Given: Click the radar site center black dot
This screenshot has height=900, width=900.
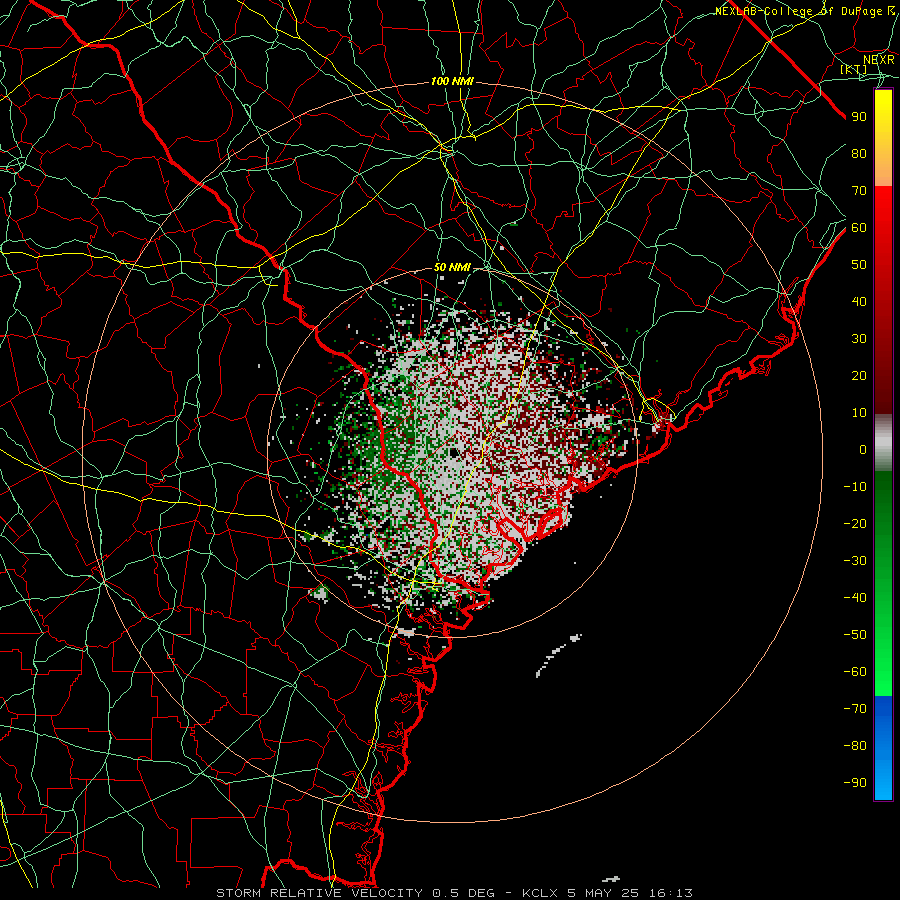Looking at the screenshot, I should coord(453,453).
